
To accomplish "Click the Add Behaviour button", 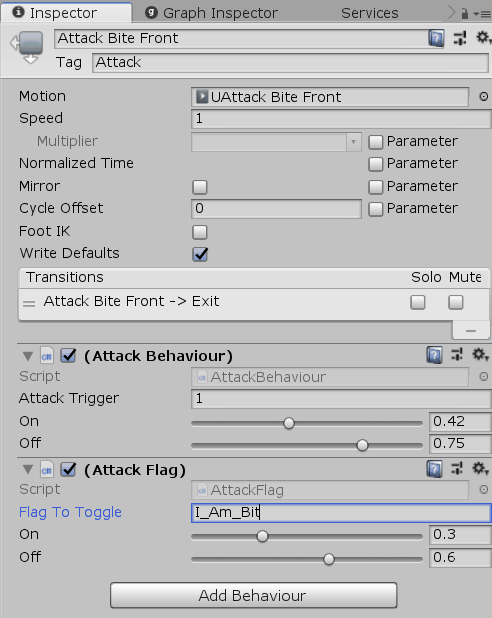I will pyautogui.click(x=253, y=595).
